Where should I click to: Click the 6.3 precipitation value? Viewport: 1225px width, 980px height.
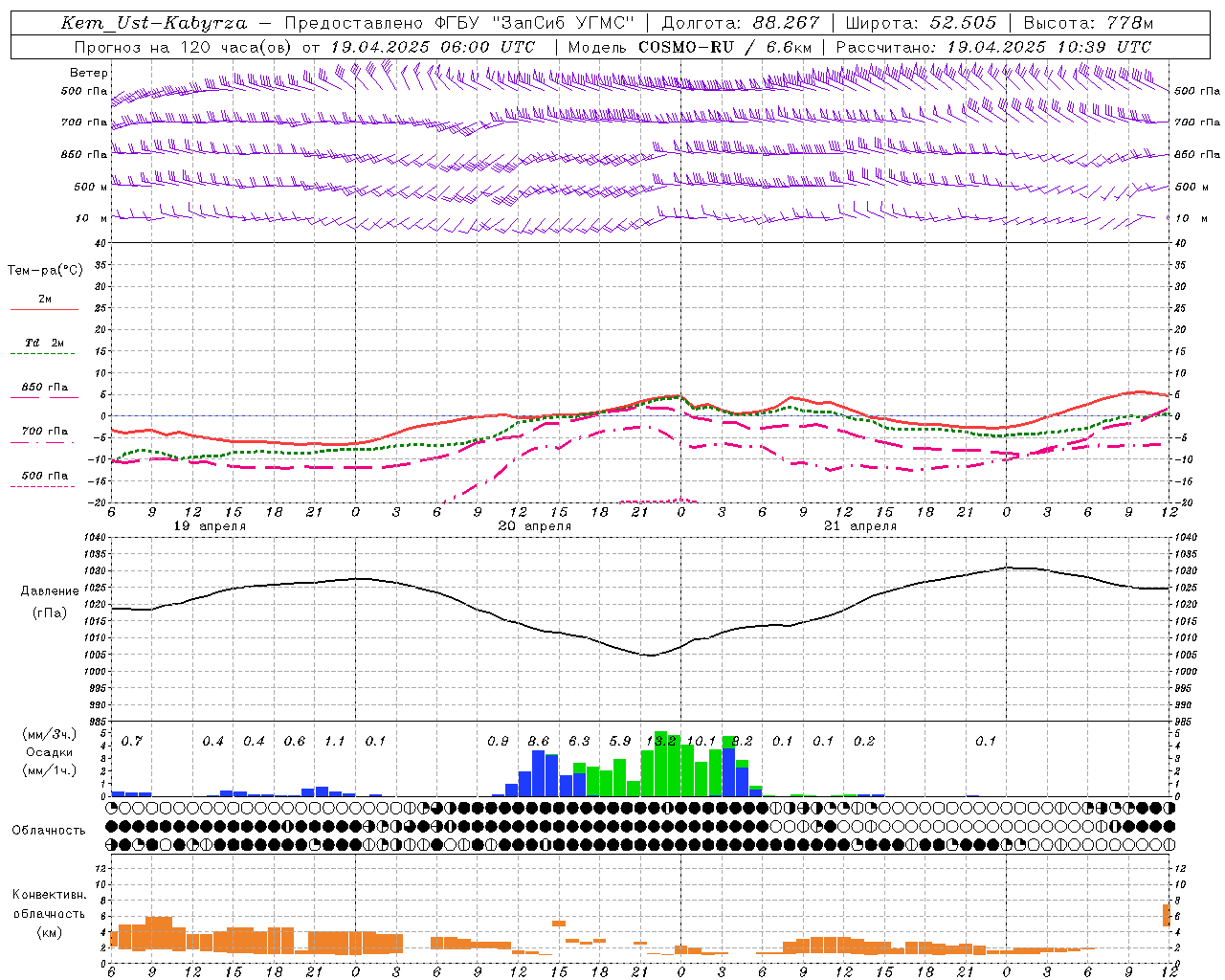(x=579, y=741)
